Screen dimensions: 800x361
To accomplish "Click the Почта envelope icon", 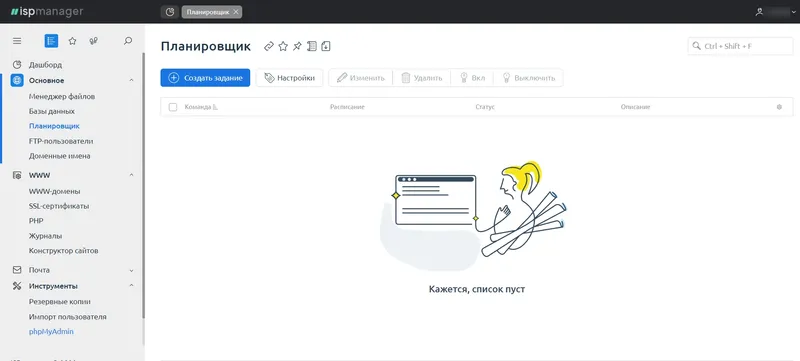I will point(17,270).
